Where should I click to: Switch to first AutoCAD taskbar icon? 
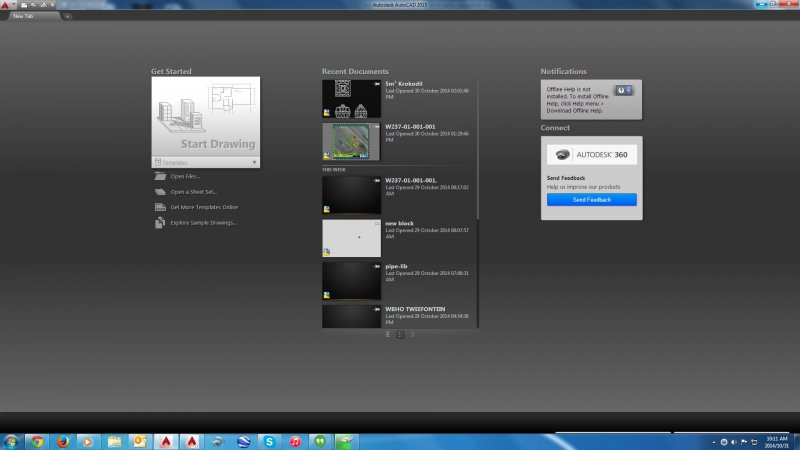pyautogui.click(x=166, y=441)
